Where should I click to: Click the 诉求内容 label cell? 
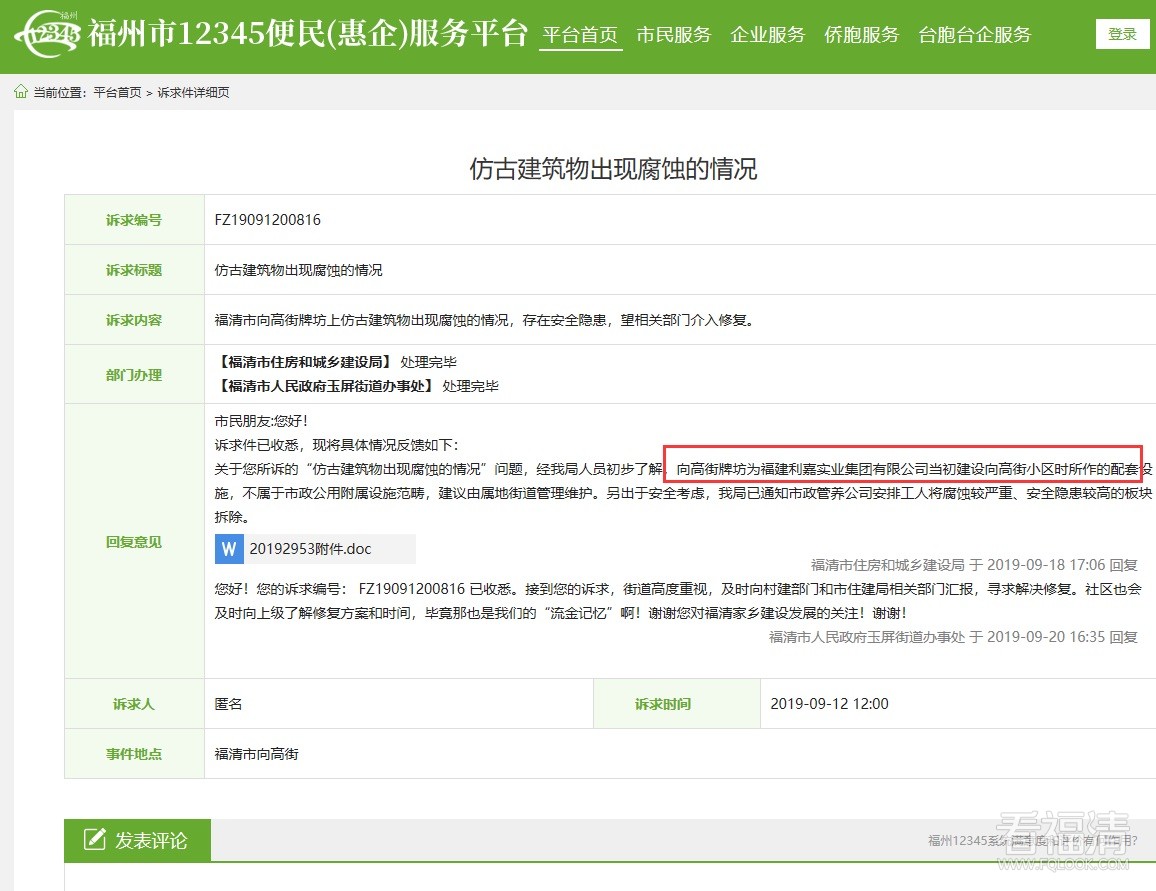point(134,320)
